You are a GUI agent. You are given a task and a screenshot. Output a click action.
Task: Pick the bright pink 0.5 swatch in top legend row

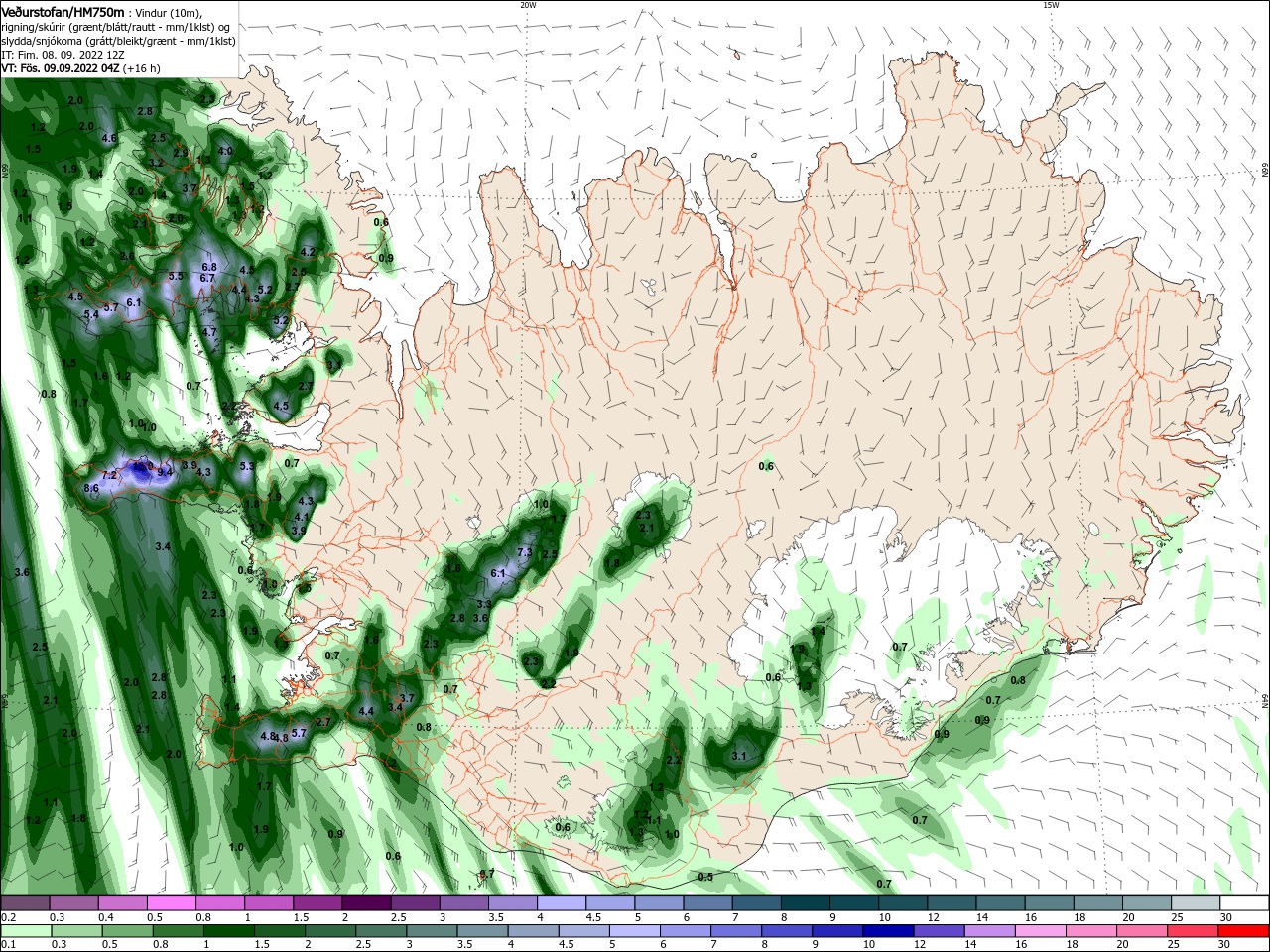click(172, 903)
